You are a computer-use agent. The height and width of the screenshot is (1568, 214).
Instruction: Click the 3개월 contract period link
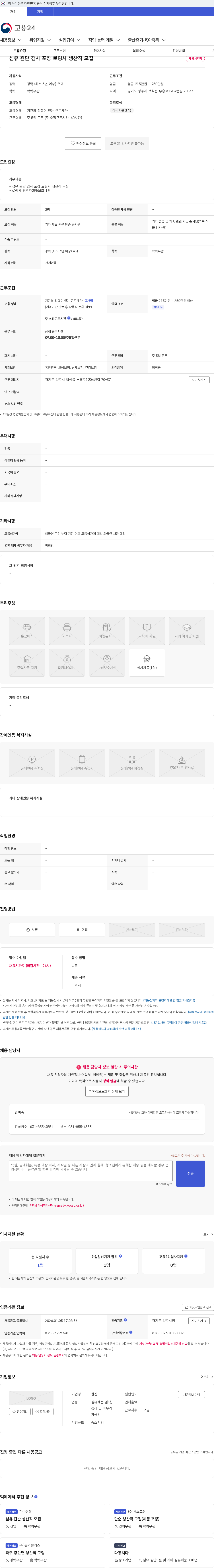[x=89, y=301]
